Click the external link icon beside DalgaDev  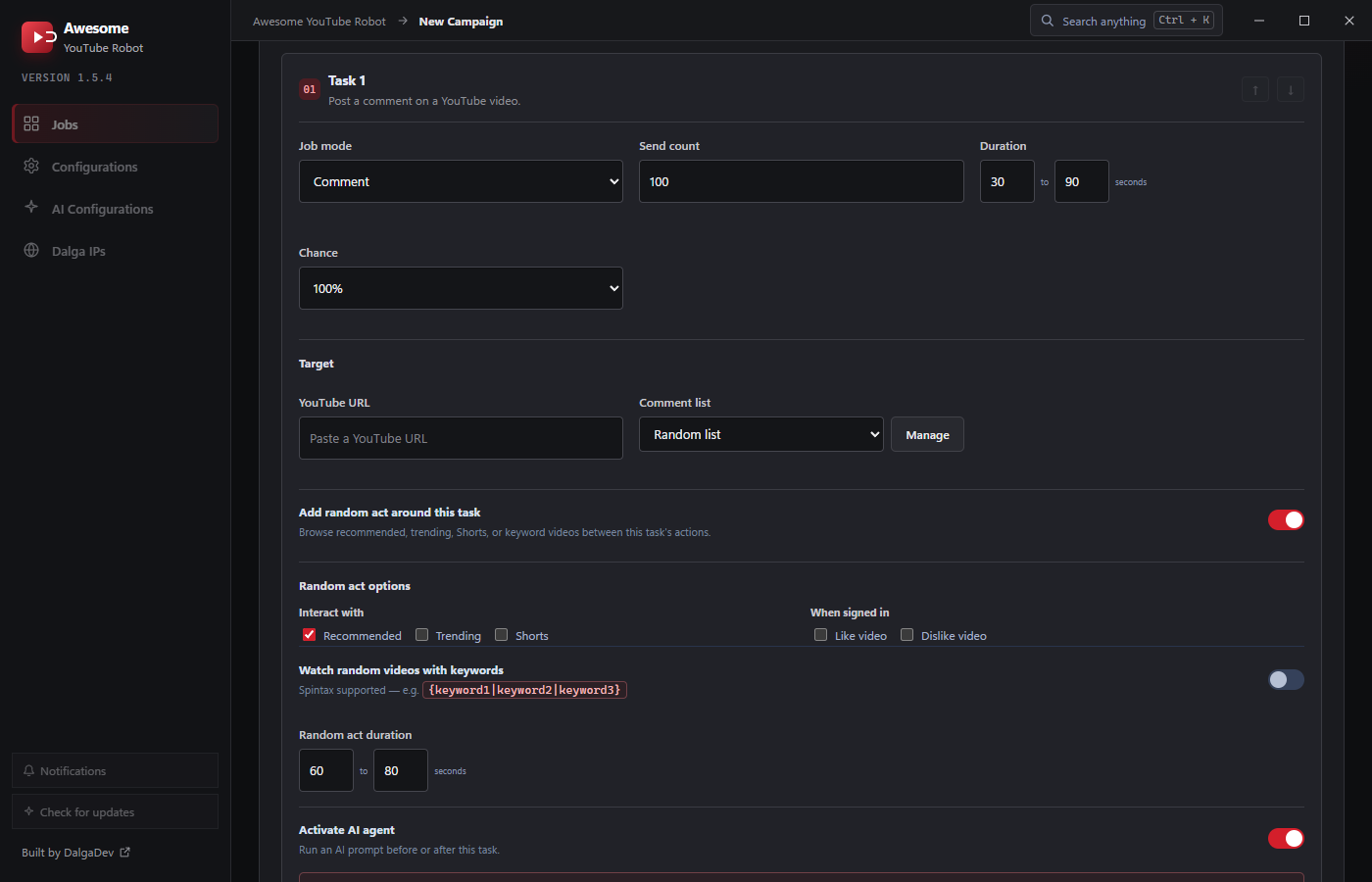(124, 853)
